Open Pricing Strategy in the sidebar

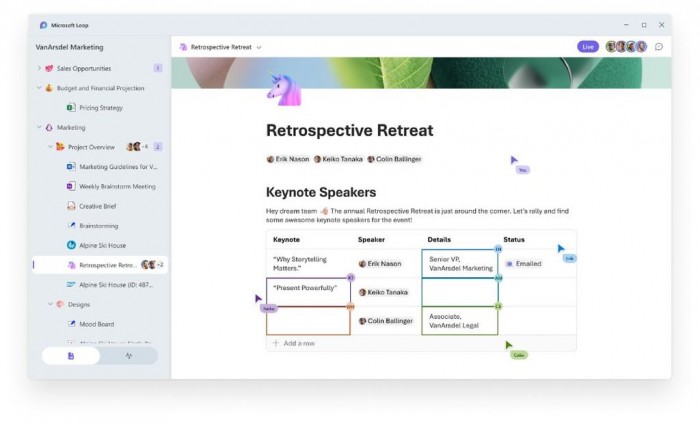click(101, 108)
